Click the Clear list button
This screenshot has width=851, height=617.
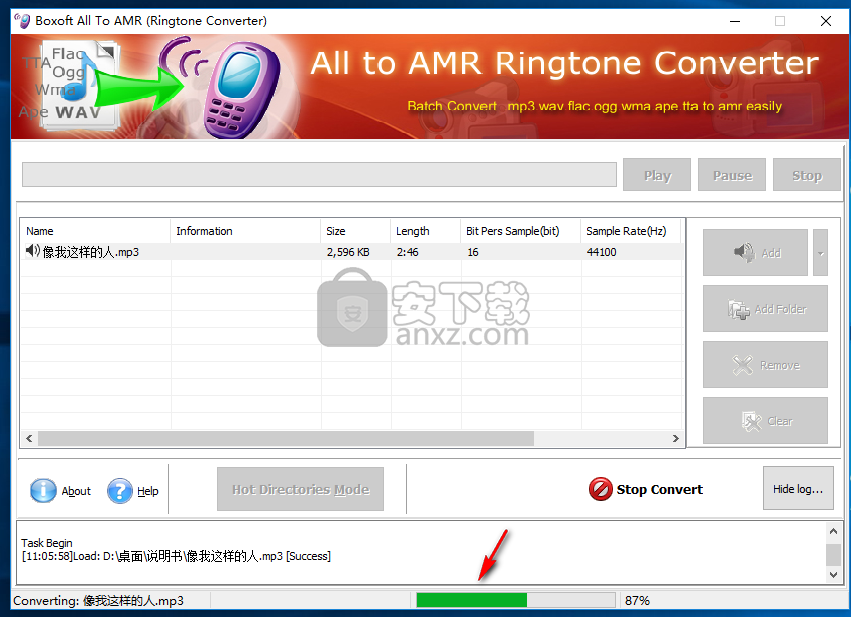point(765,421)
